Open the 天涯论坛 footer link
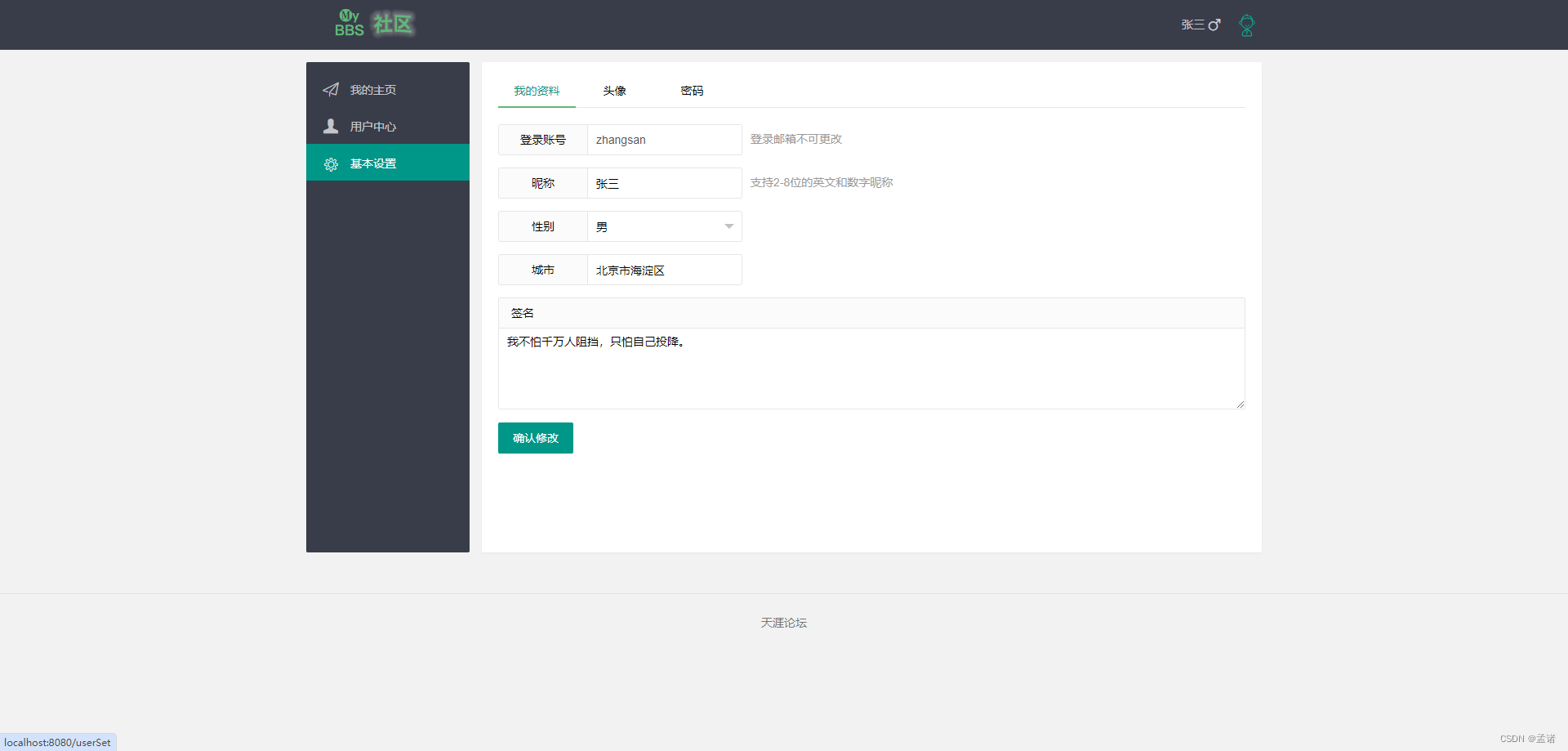 pyautogui.click(x=783, y=623)
